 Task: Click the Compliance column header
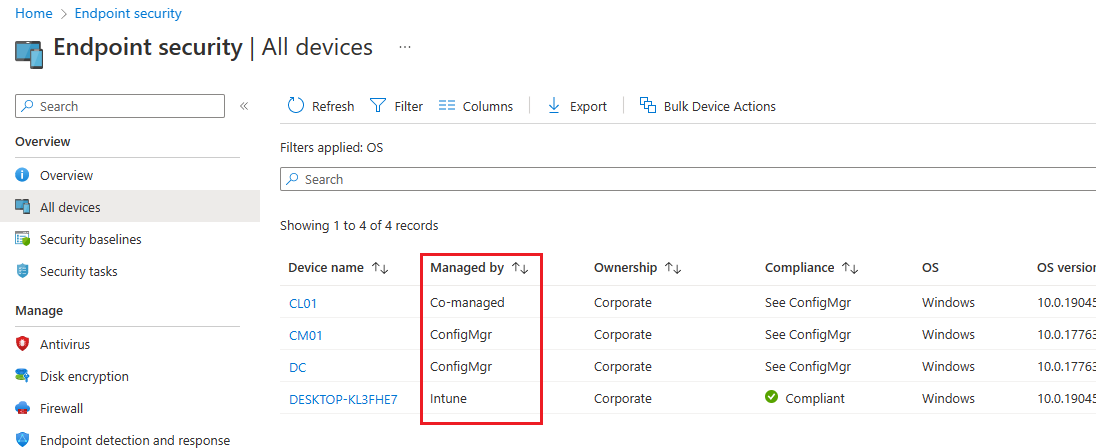coord(800,268)
